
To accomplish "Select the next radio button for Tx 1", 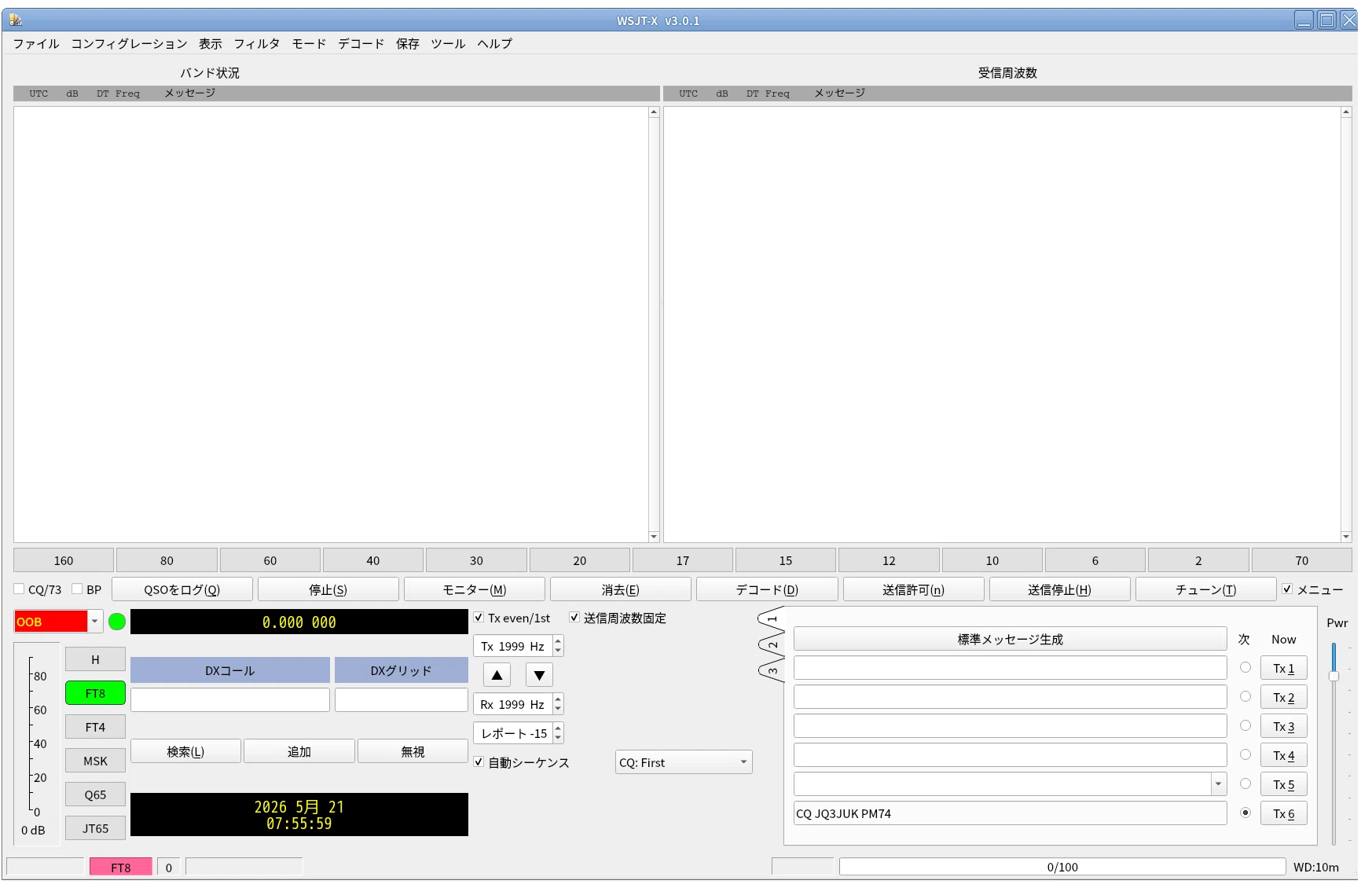I will (x=1245, y=667).
